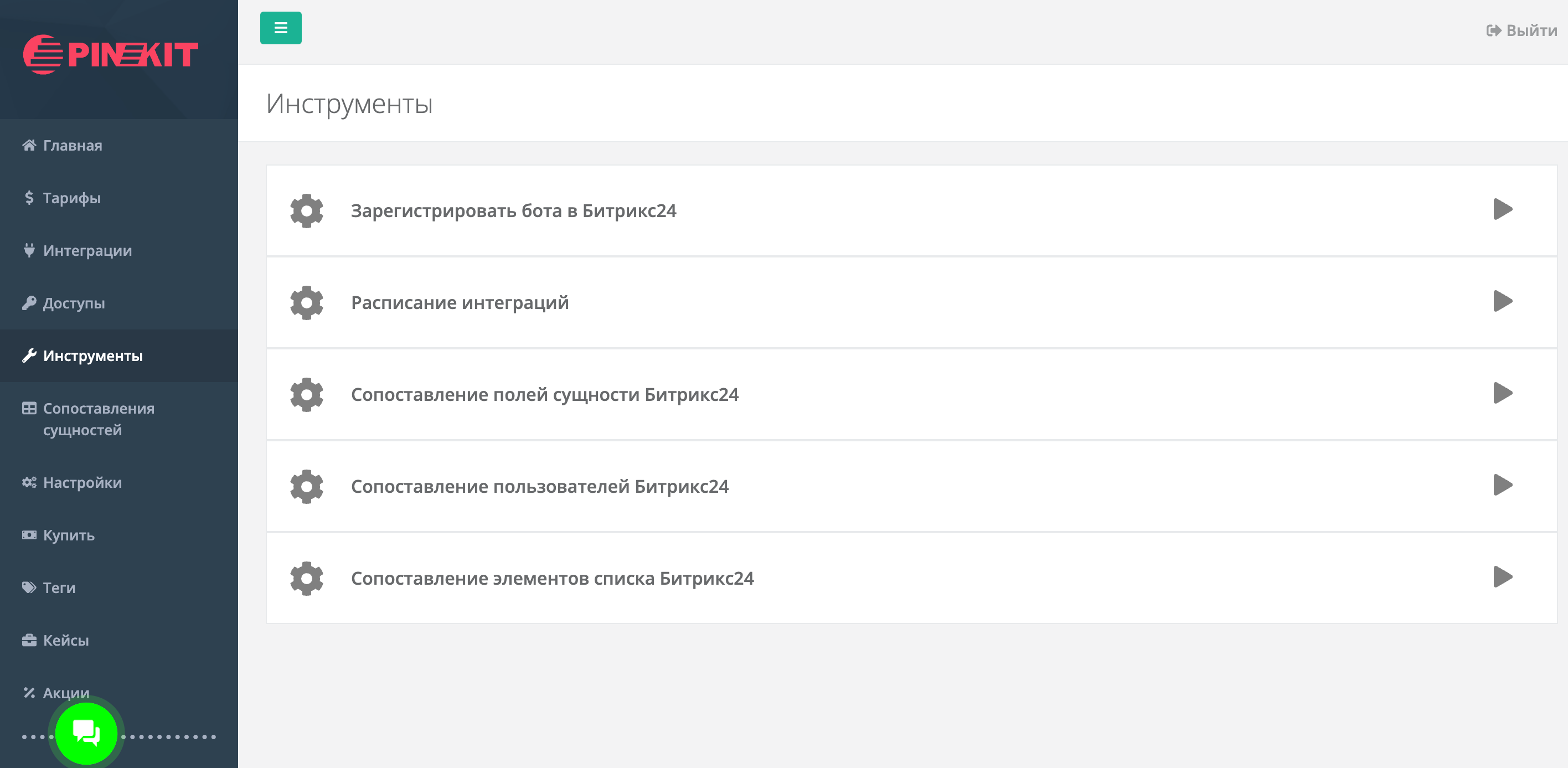Open Сопоставления сущностей sidebar item

pos(98,419)
